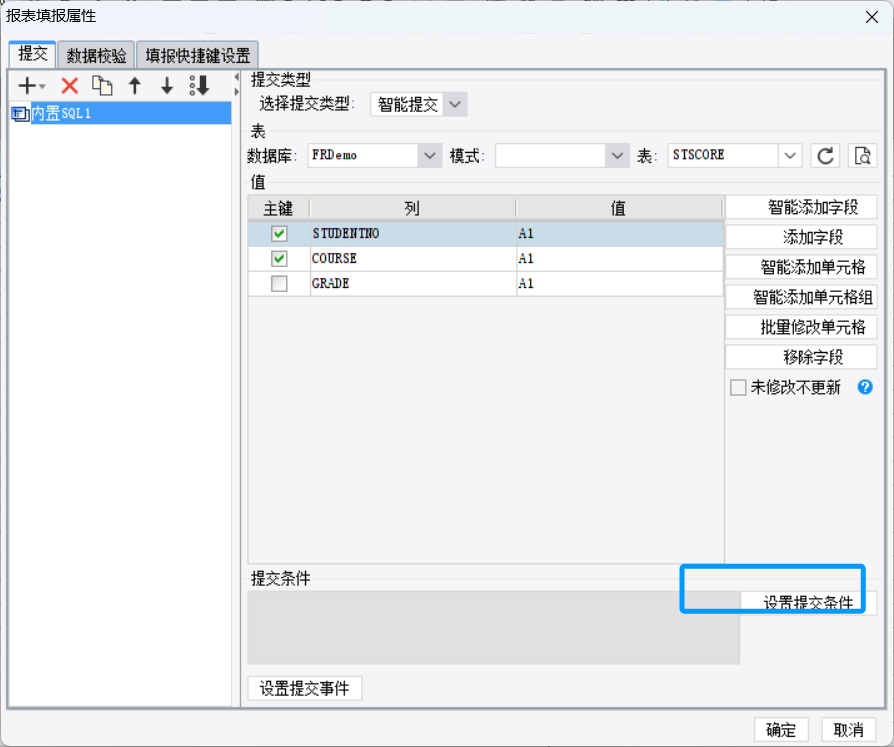894x747 pixels.
Task: Open 选择提交类型 dropdown
Action: click(454, 104)
